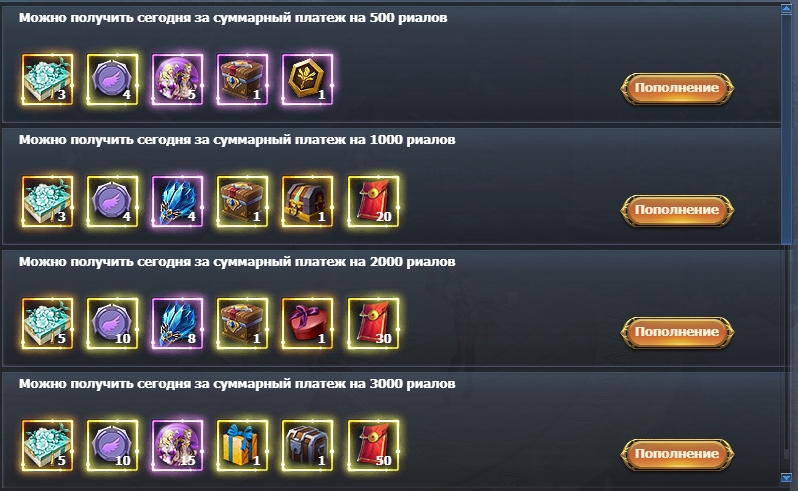Click the red heart-shaped gift box icon
This screenshot has height=491, width=798.
307,324
